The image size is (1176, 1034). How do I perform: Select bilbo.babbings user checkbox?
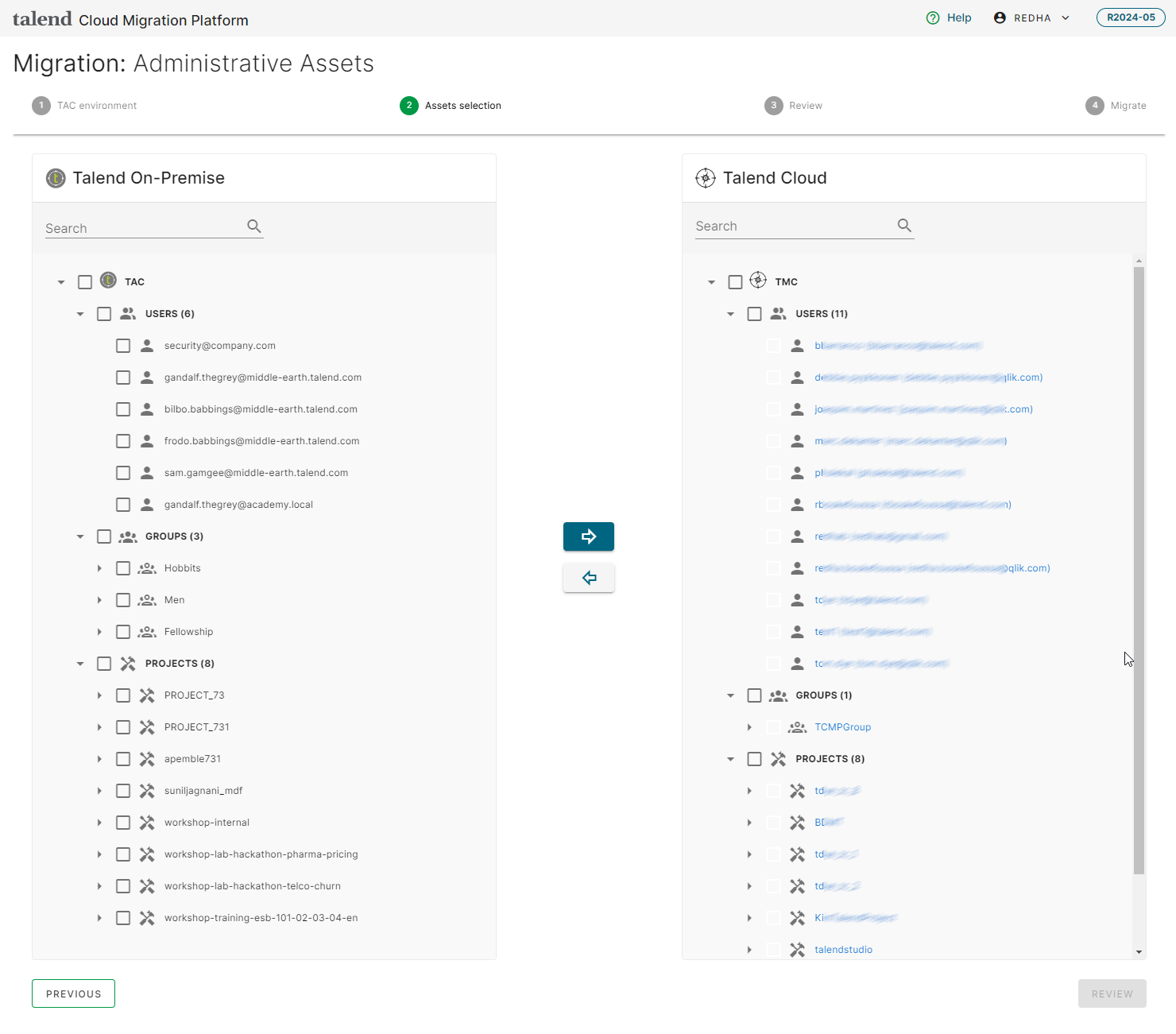click(x=123, y=409)
